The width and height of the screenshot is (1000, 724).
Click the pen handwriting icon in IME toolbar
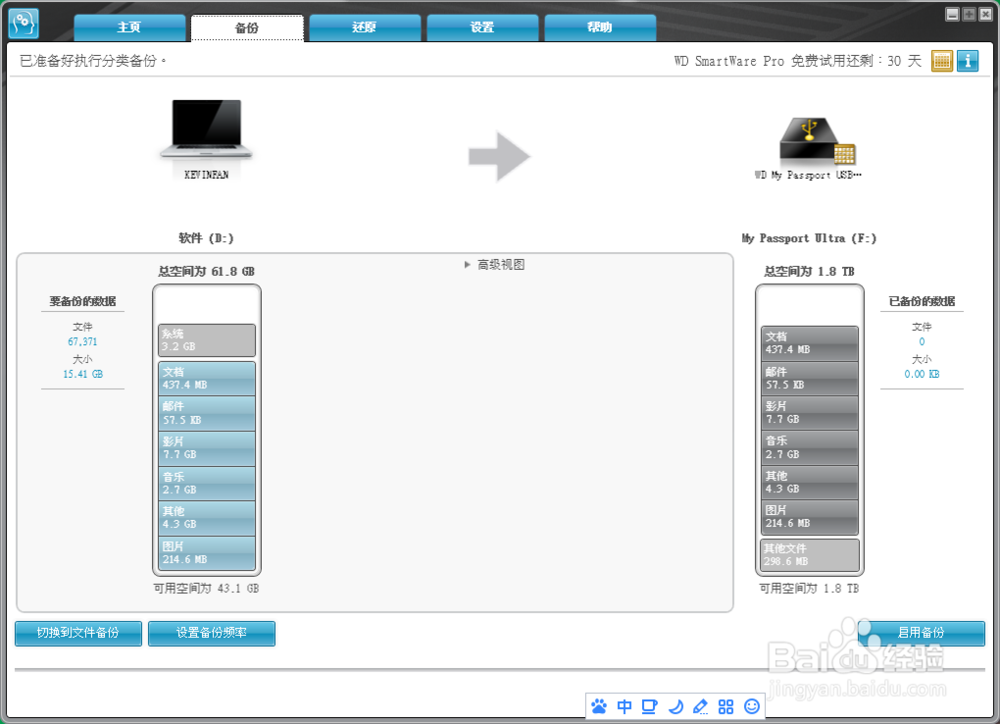pos(700,706)
